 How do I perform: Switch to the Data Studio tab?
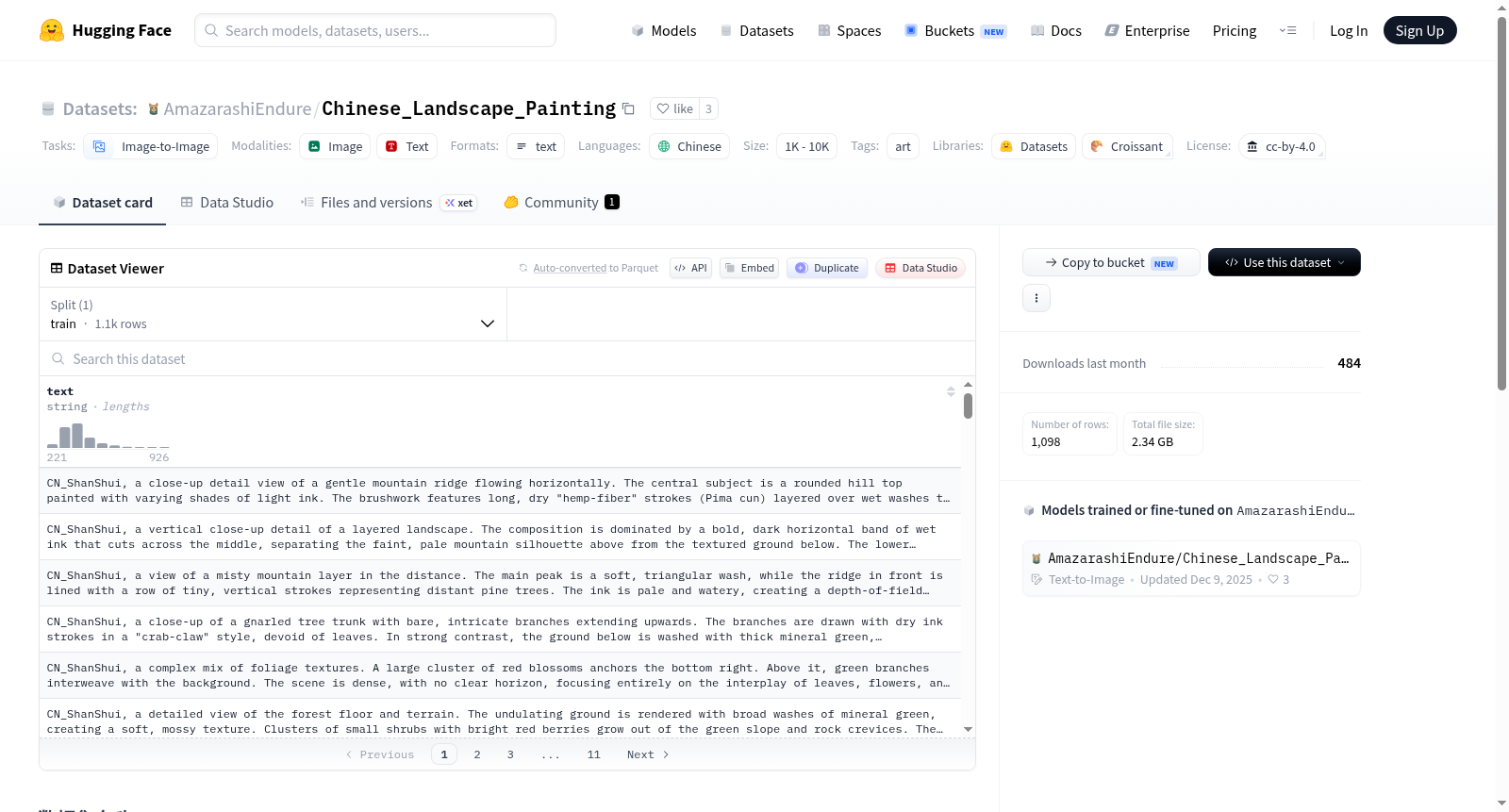(226, 202)
